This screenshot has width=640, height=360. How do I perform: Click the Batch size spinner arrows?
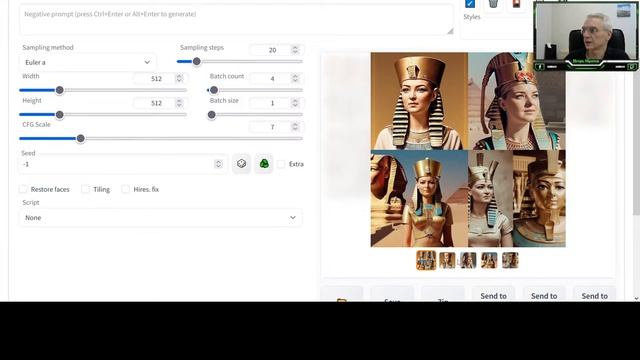[x=295, y=103]
